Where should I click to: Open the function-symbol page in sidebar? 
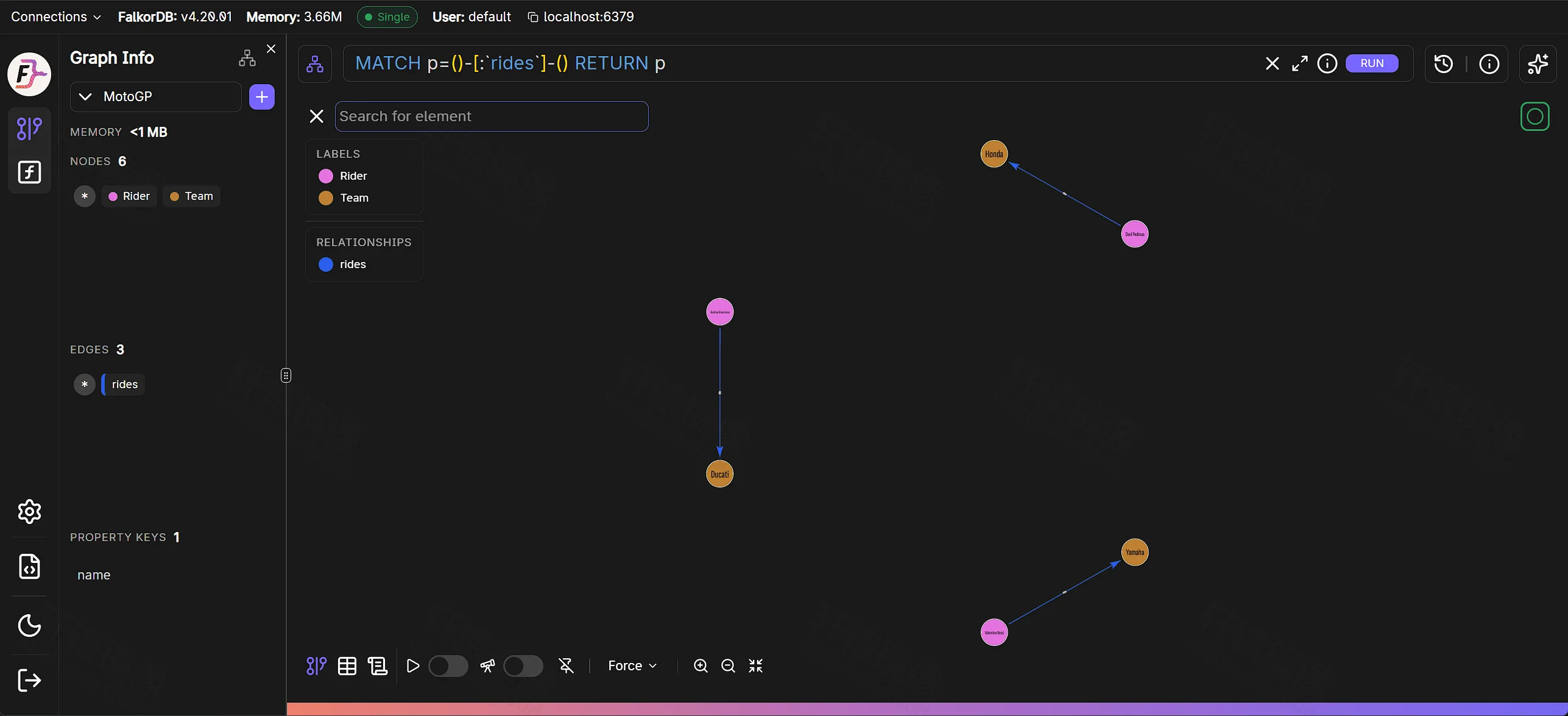click(29, 172)
